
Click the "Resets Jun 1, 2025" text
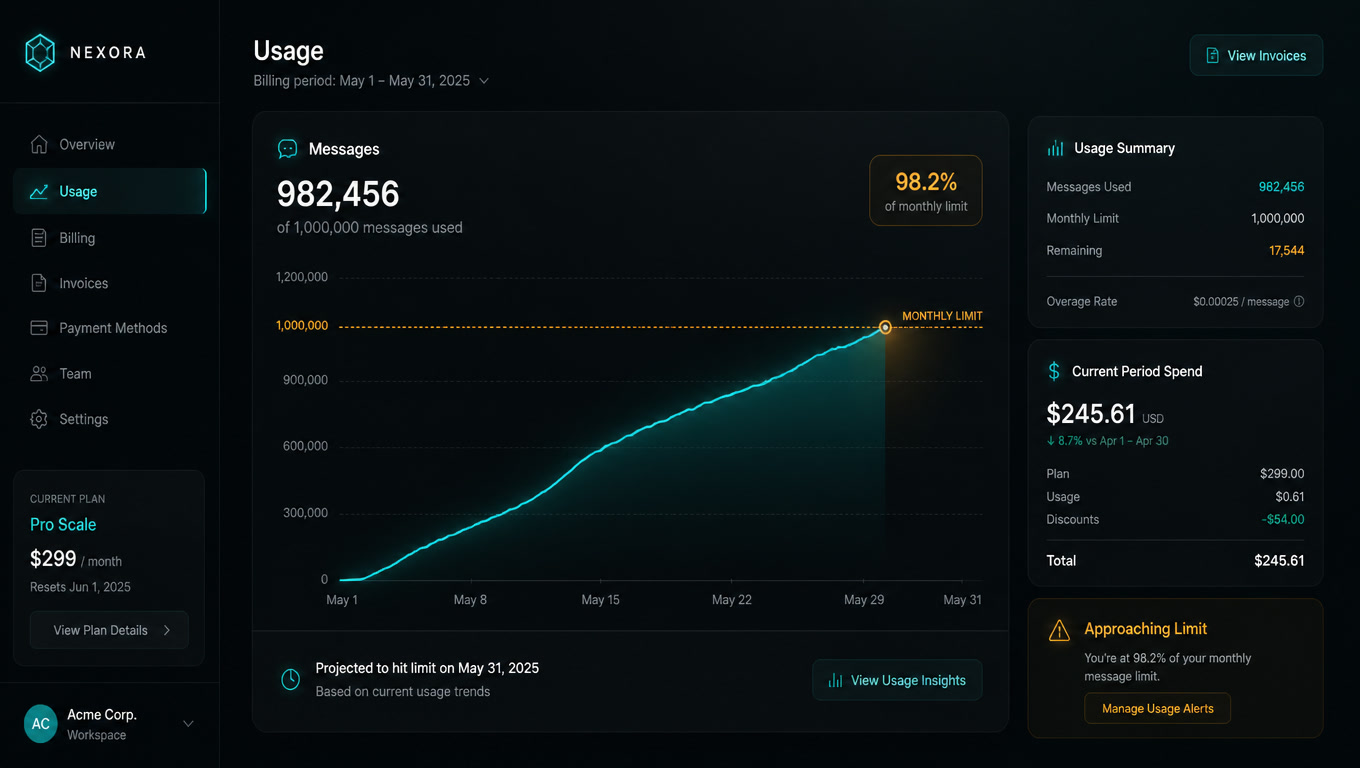[80, 587]
